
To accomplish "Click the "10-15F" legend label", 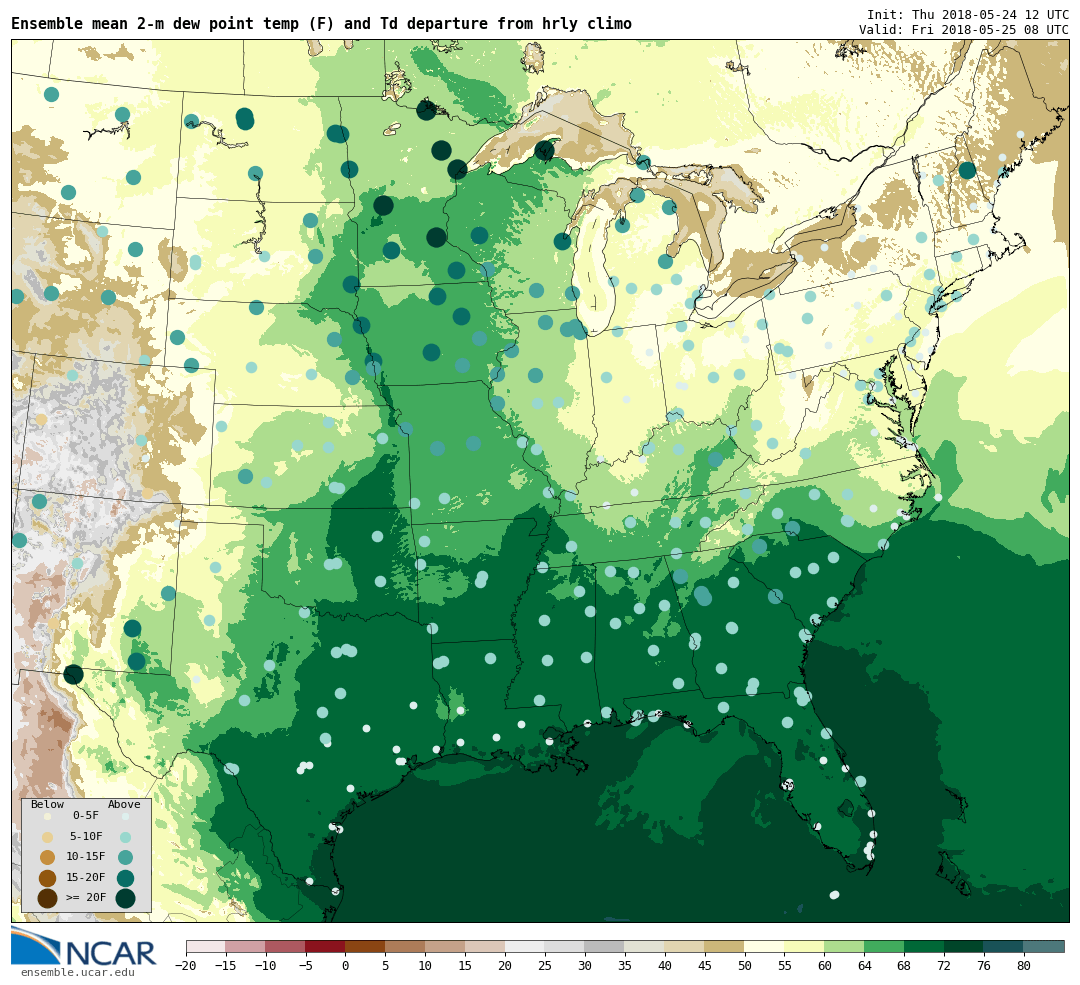I will click(86, 857).
